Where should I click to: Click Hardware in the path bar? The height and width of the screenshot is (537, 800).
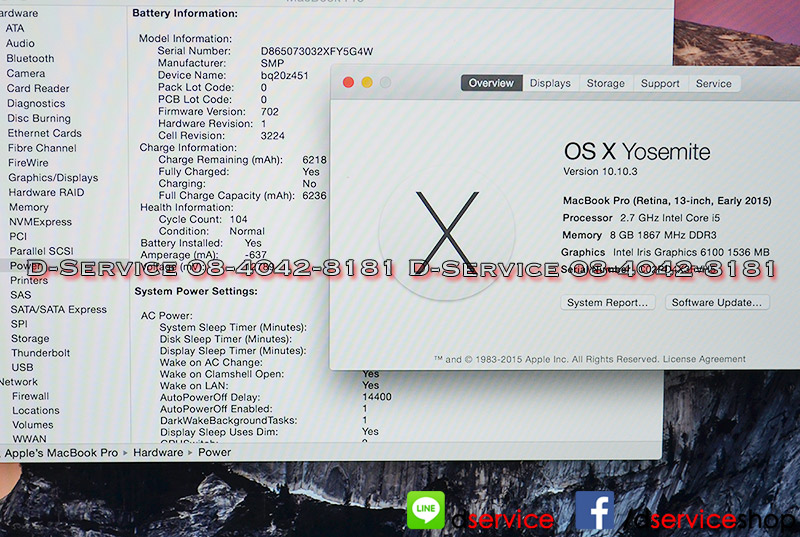pyautogui.click(x=158, y=452)
